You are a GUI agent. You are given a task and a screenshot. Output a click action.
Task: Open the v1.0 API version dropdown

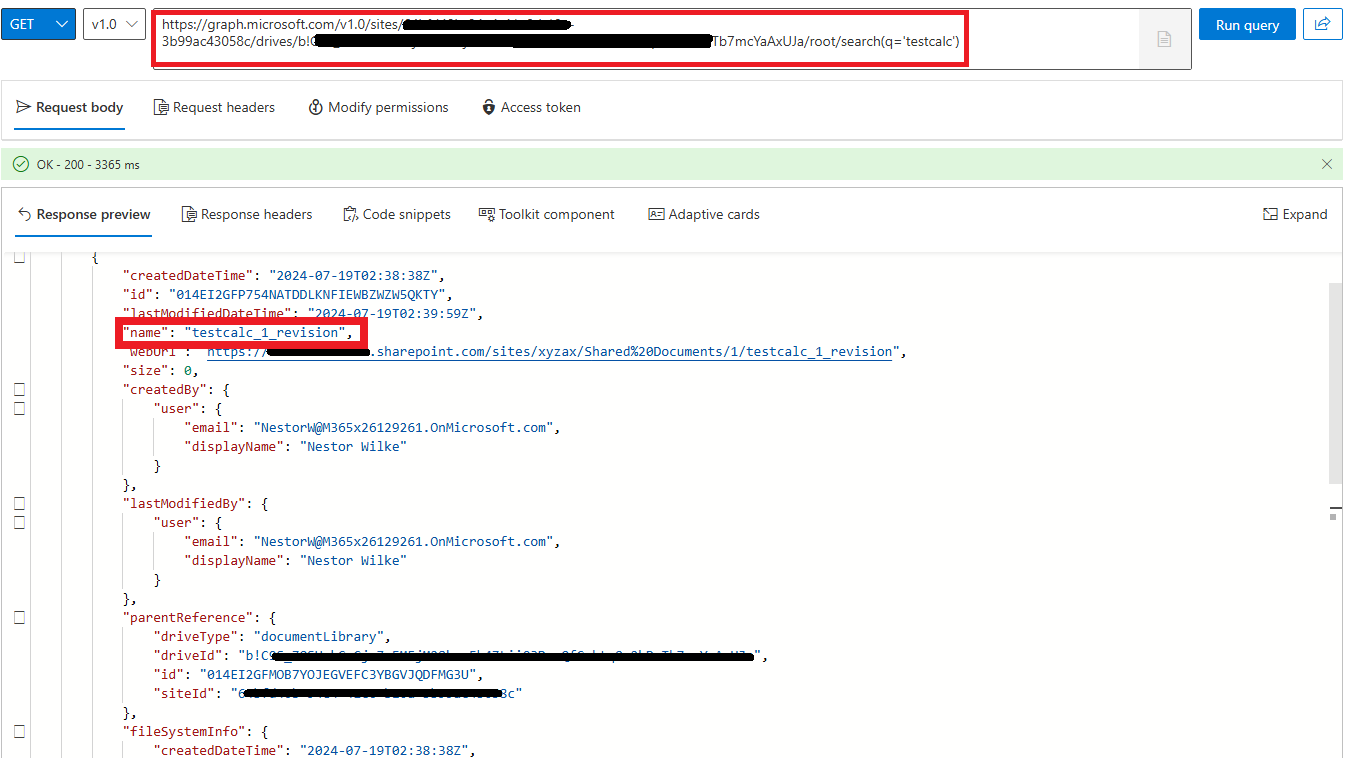coord(114,24)
